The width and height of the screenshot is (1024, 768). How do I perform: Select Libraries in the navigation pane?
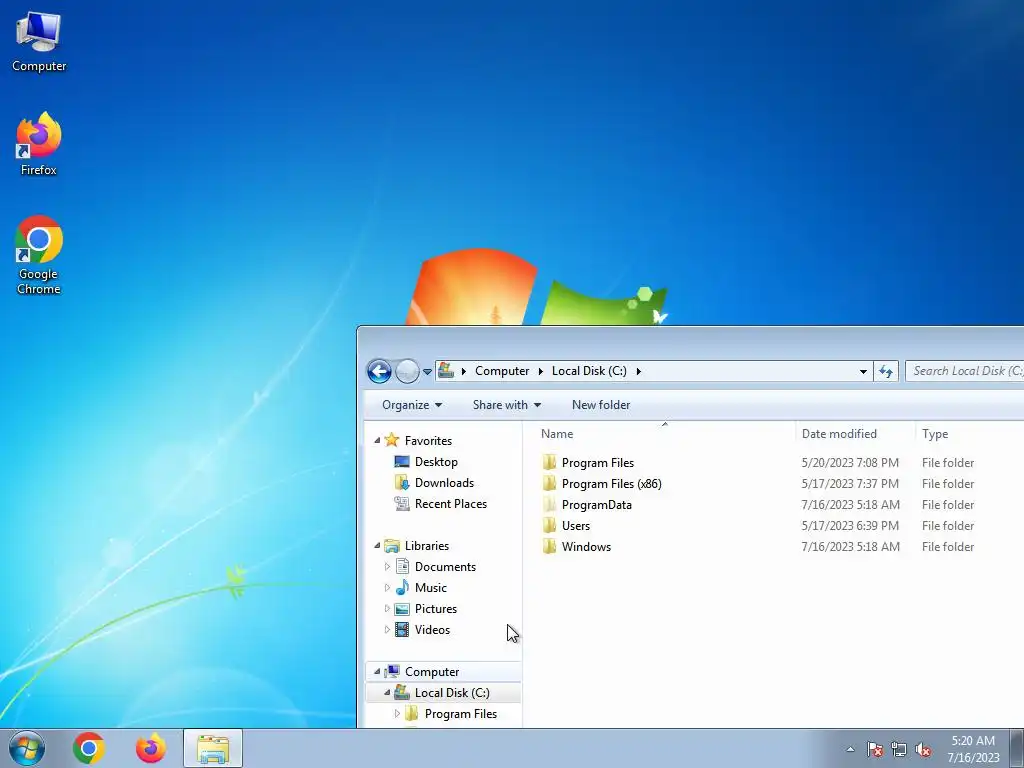(426, 545)
